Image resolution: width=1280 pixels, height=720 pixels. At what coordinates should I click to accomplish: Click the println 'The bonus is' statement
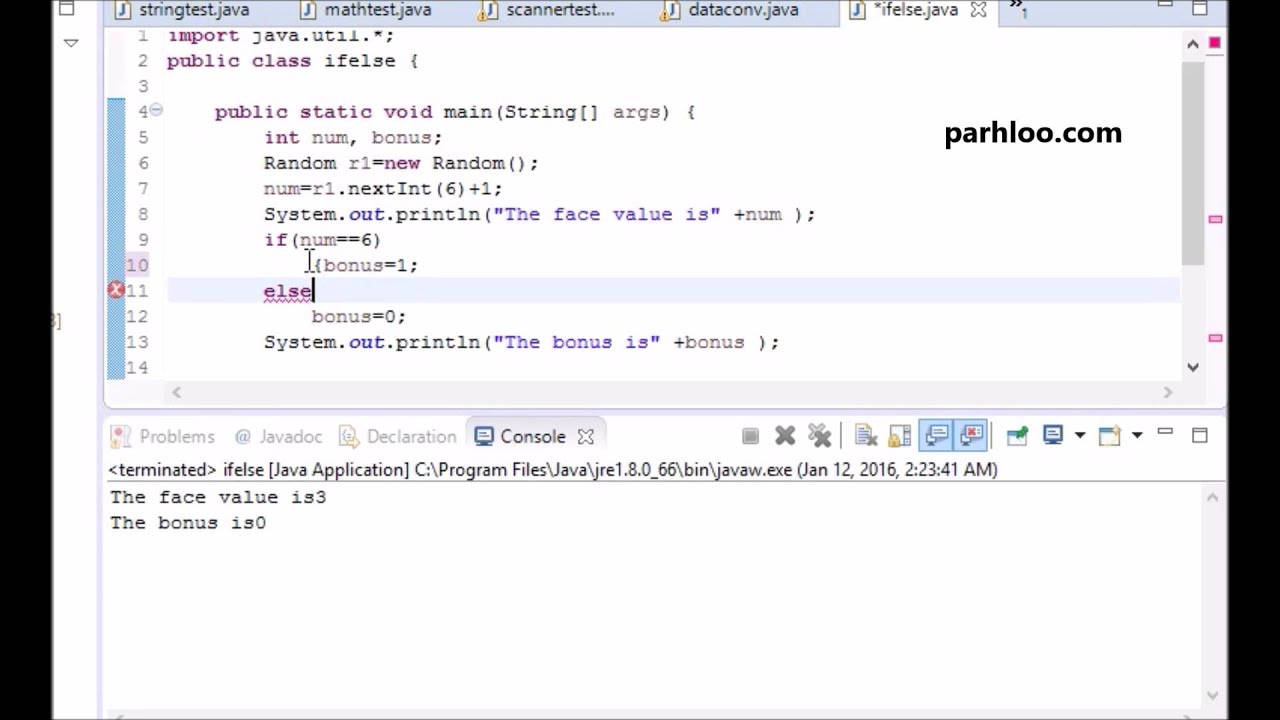(521, 342)
